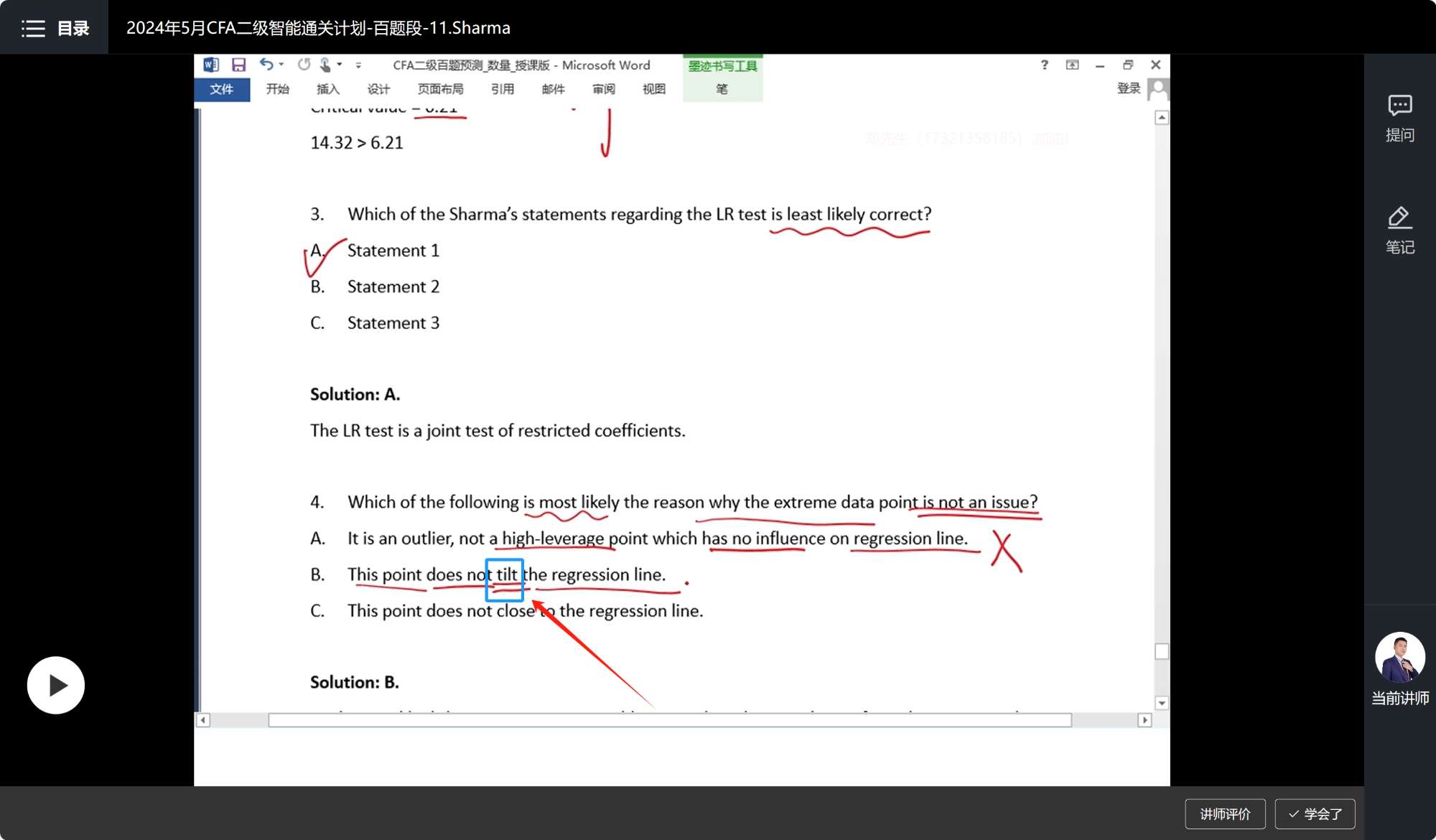Screen dimensions: 1436x840
Task: Open the 文件 File tab
Action: tap(221, 89)
